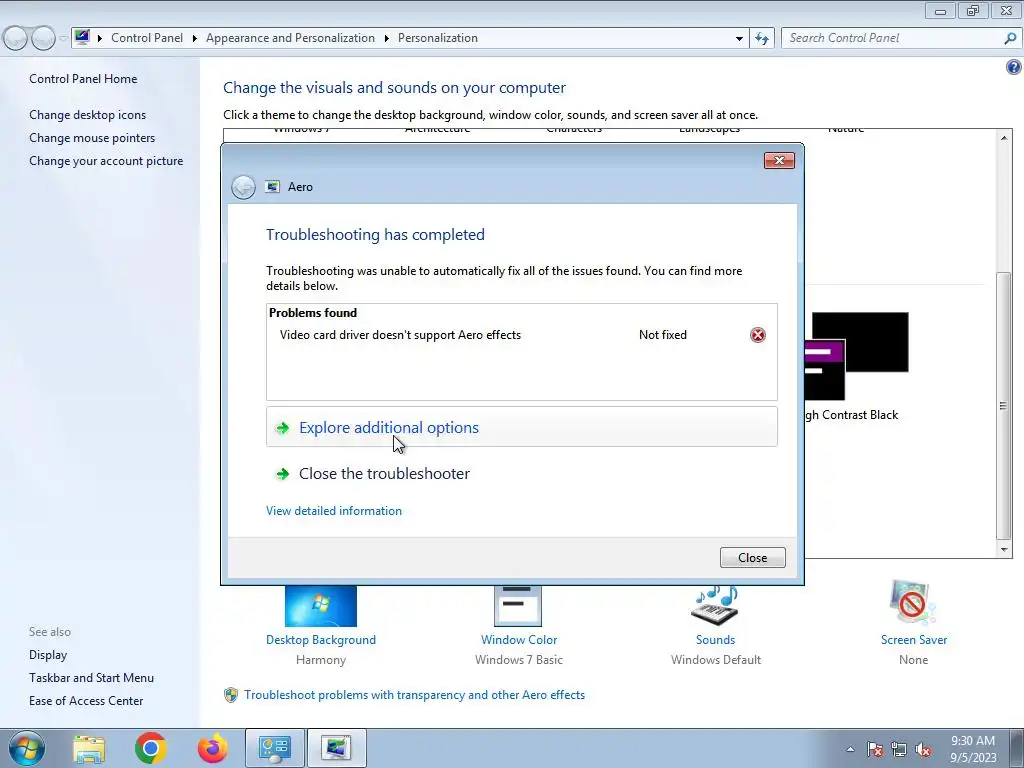The width and height of the screenshot is (1024, 768).
Task: Expand arrow after Control Panel breadcrumb
Action: coord(195,39)
